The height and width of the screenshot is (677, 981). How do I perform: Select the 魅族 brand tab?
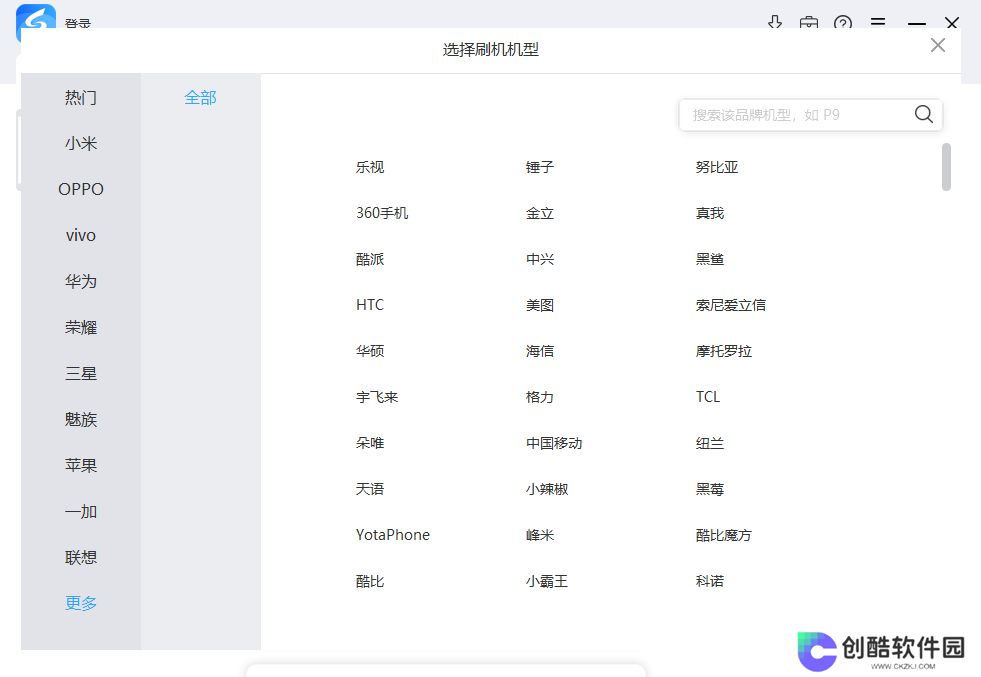coord(81,419)
